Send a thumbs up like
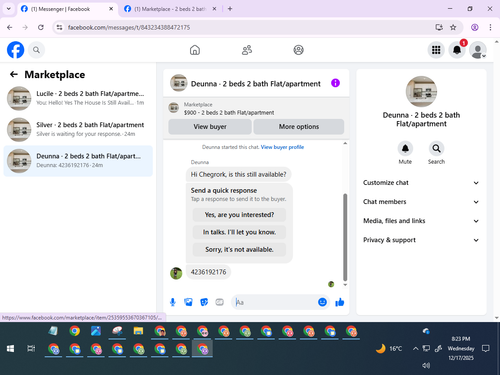500x375 pixels. tap(340, 302)
